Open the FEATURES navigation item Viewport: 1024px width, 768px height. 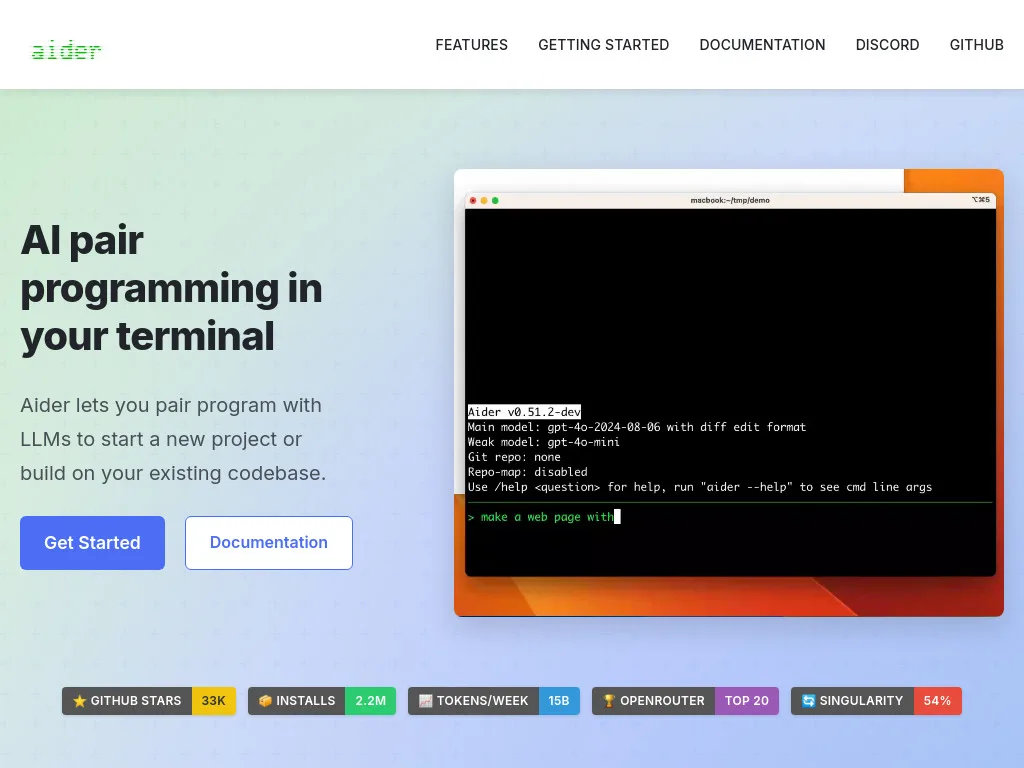coord(471,45)
